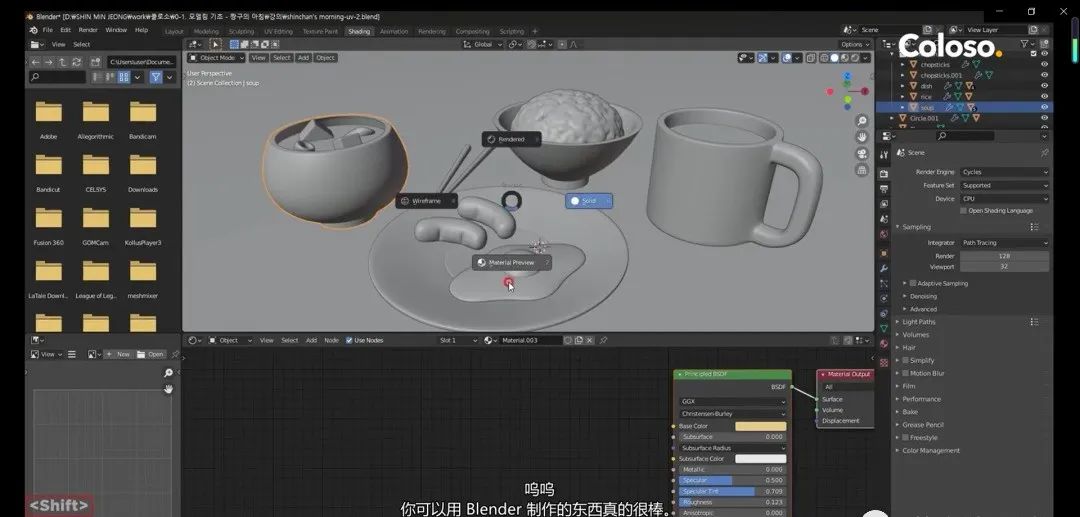Click the pan hand gizmo in viewport
This screenshot has width=1080, height=517.
[x=862, y=138]
